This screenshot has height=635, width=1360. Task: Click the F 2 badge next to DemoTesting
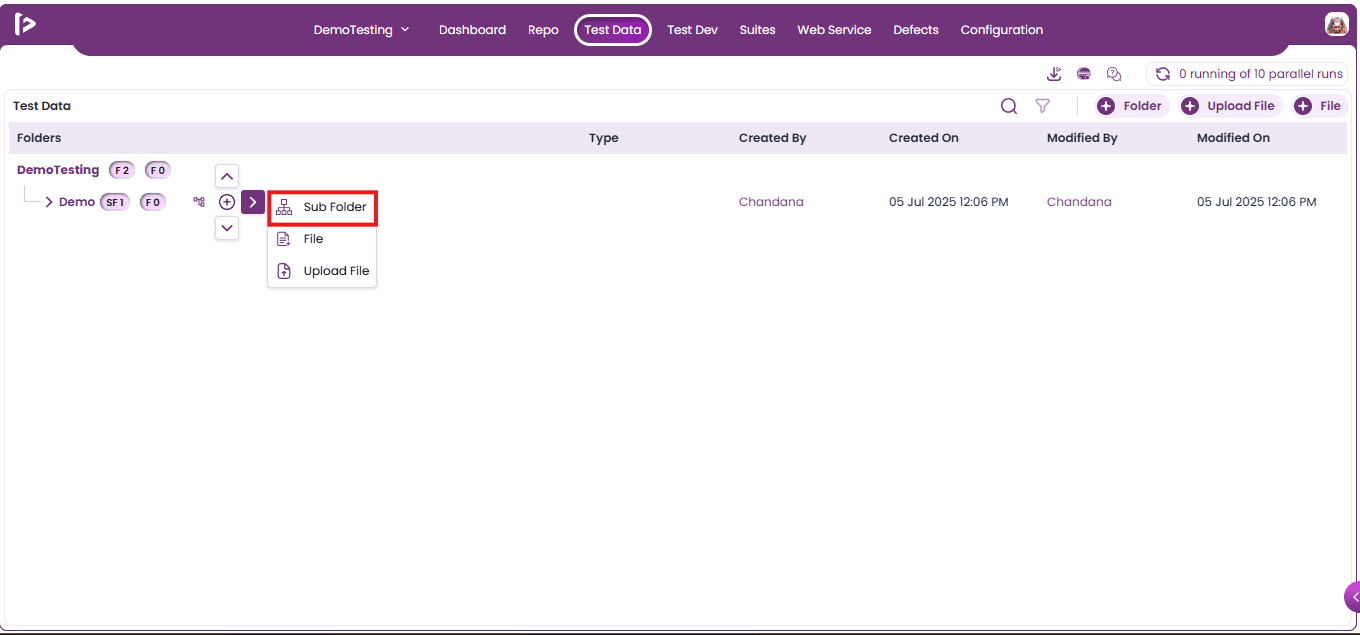pyautogui.click(x=122, y=170)
